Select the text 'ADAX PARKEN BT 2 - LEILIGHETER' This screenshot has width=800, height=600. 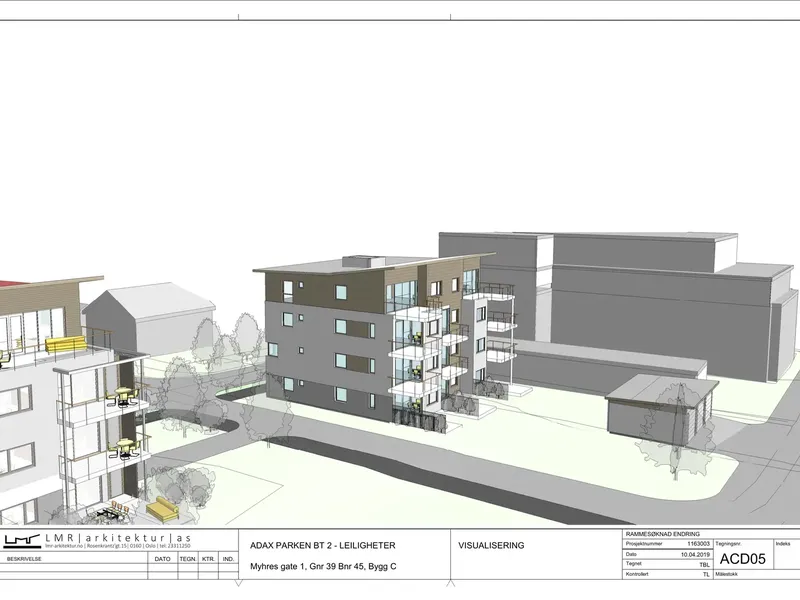coord(322,545)
